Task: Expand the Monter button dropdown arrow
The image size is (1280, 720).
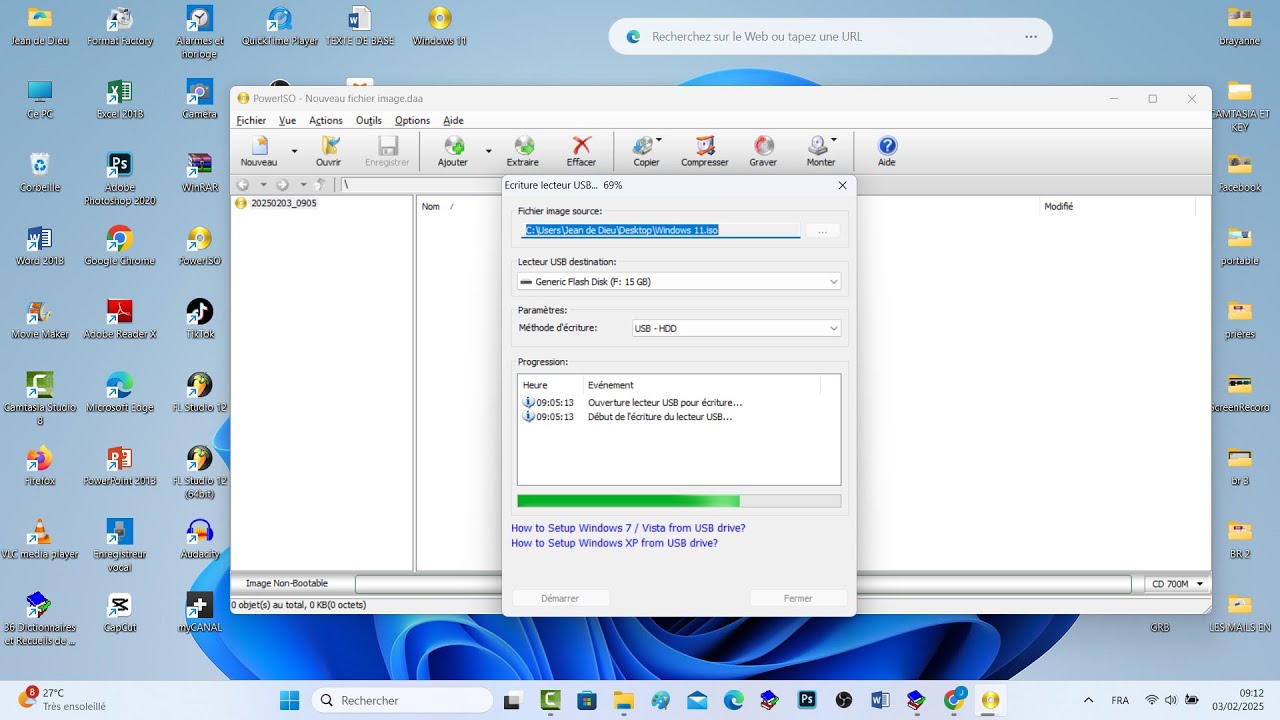Action: click(x=833, y=140)
